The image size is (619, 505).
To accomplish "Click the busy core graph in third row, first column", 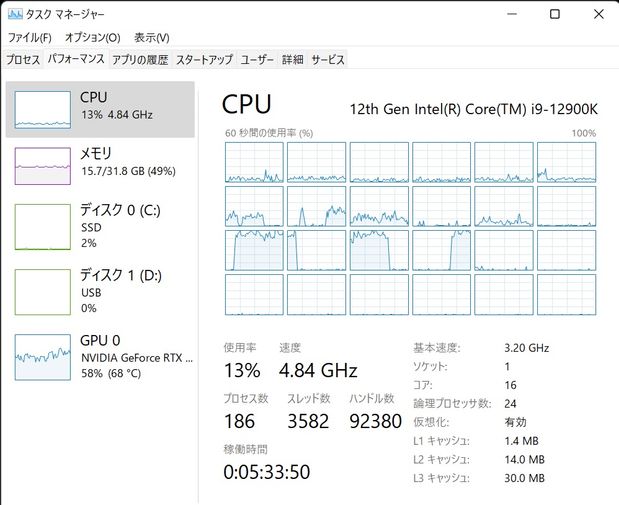I will [254, 250].
